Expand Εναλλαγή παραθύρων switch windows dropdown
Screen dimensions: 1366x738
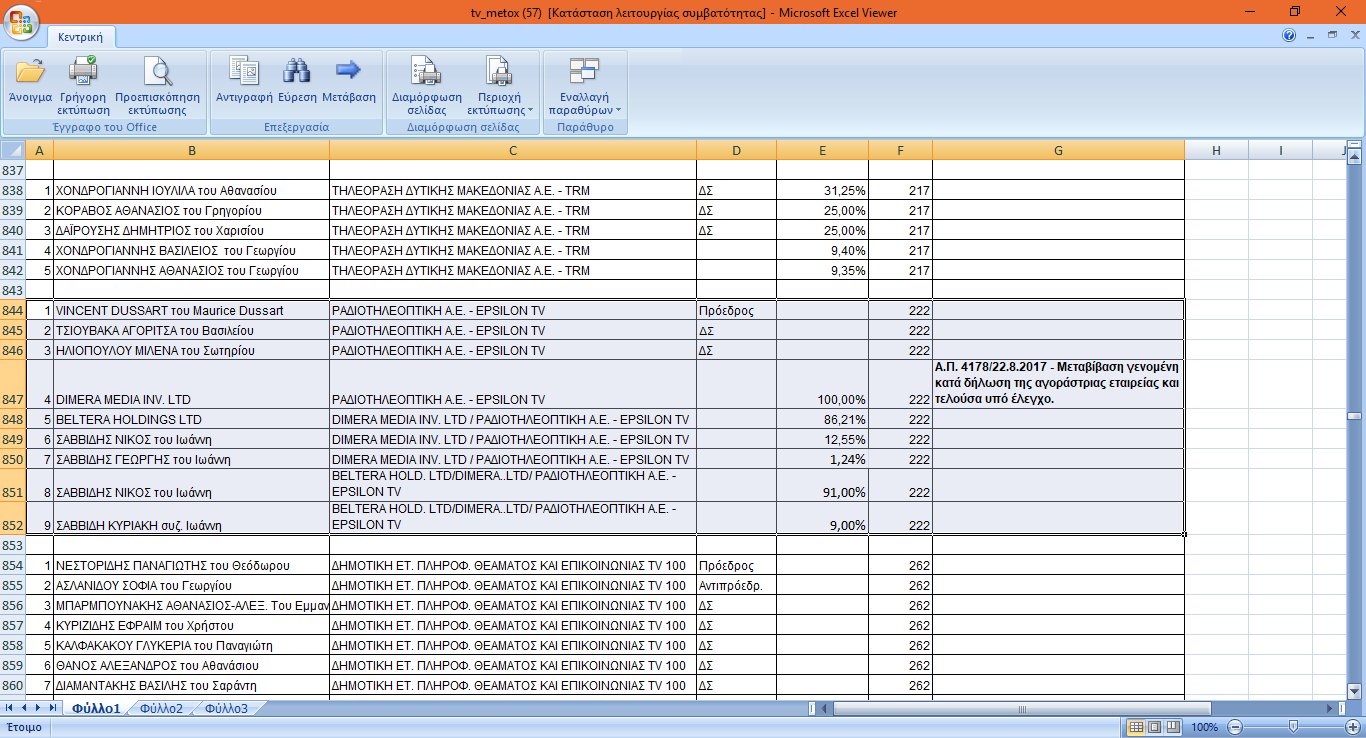(585, 85)
